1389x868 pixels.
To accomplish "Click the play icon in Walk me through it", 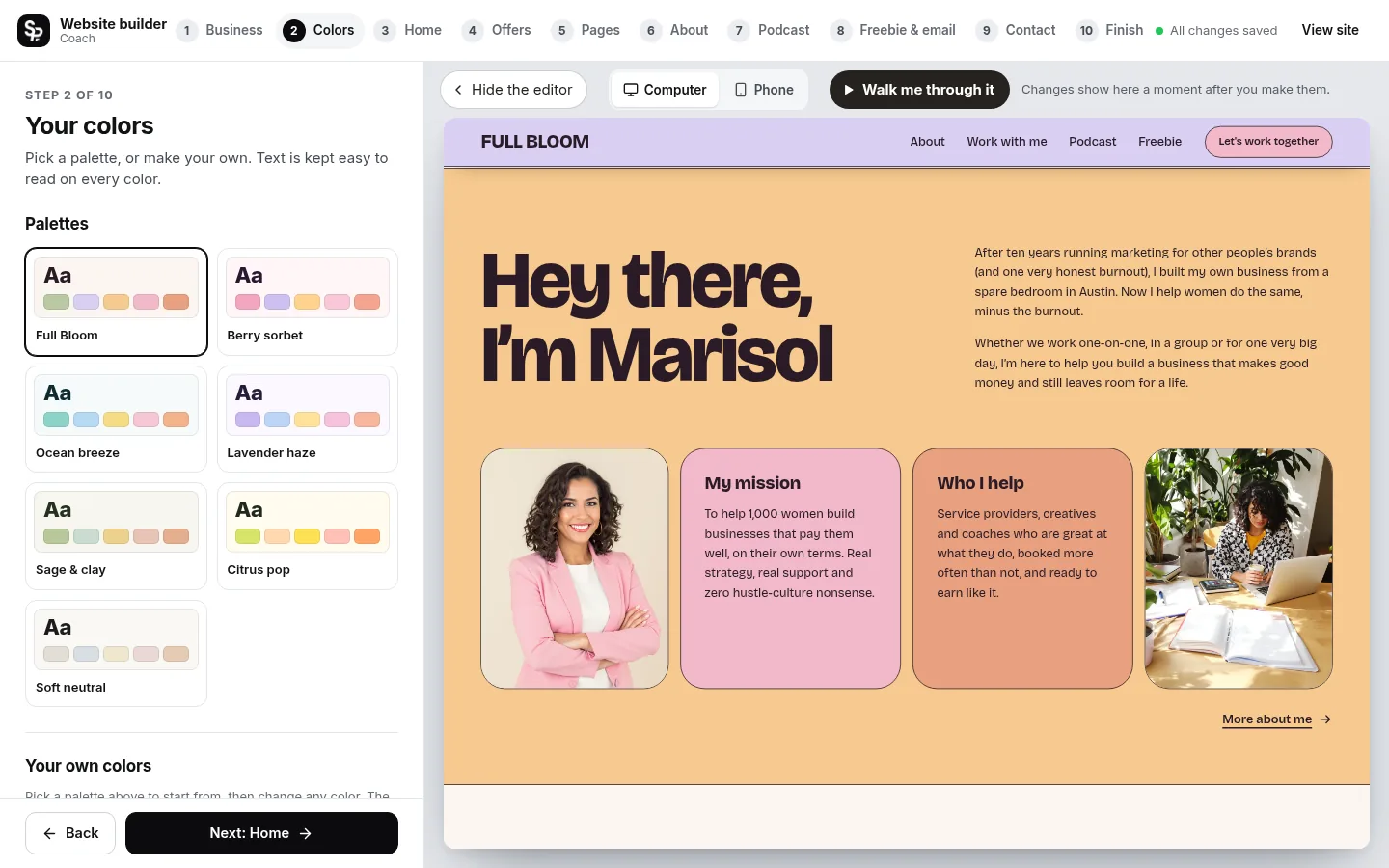I will coord(849,90).
